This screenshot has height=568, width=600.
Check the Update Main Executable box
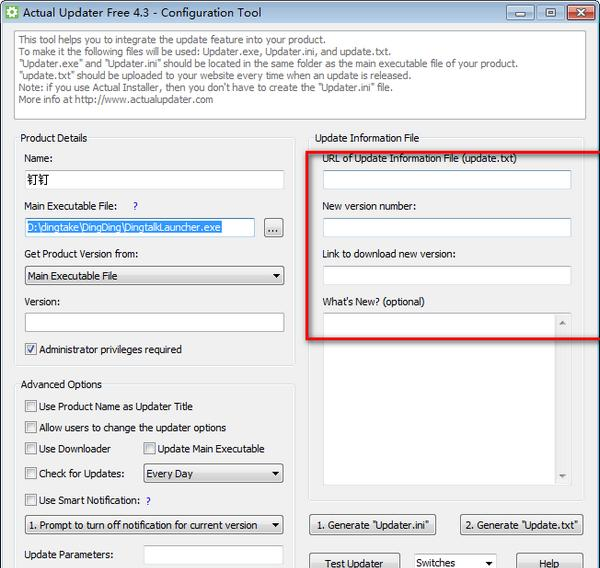(x=150, y=449)
